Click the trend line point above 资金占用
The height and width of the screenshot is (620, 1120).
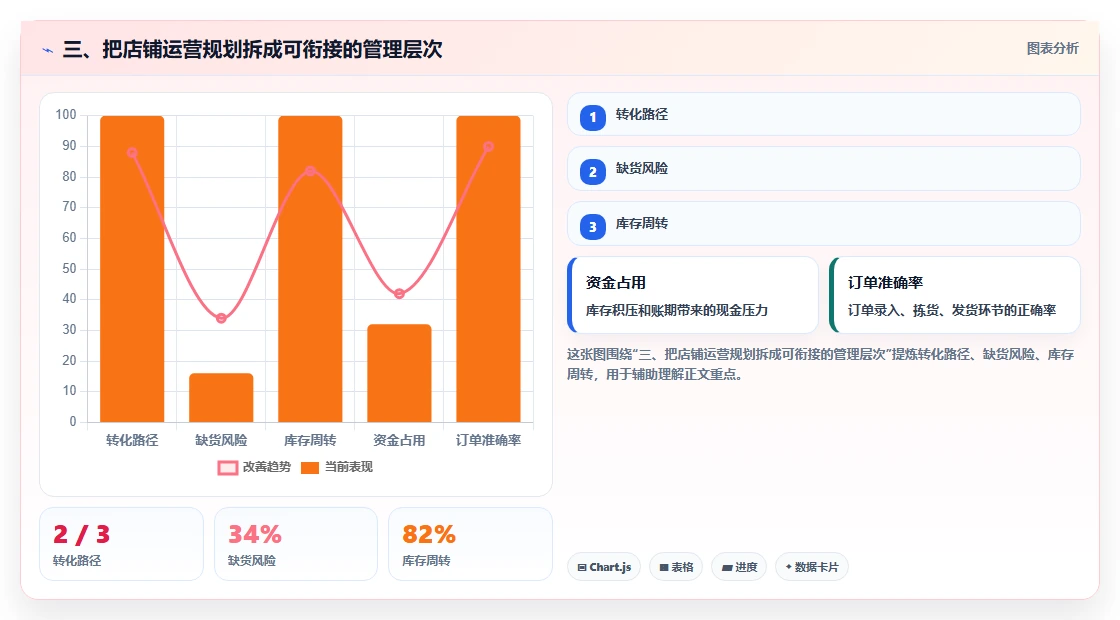399,294
